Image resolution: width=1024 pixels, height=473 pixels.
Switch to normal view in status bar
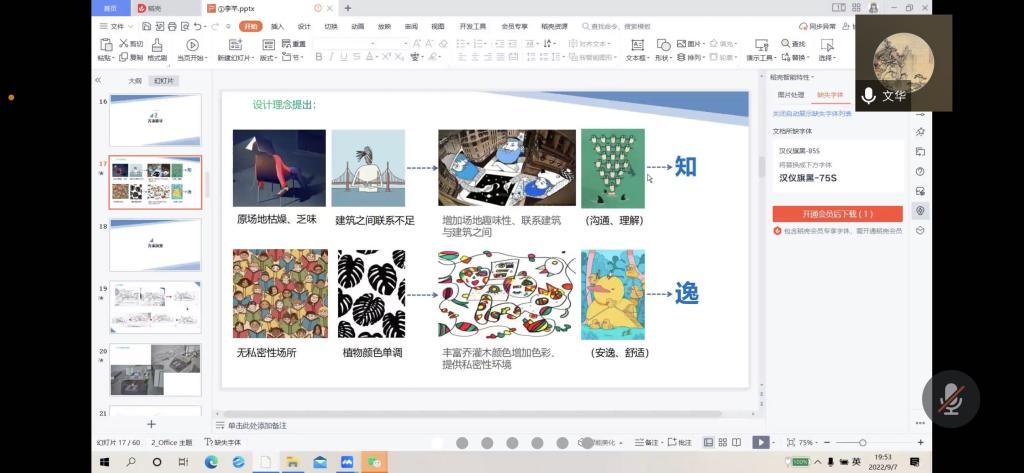(709, 442)
